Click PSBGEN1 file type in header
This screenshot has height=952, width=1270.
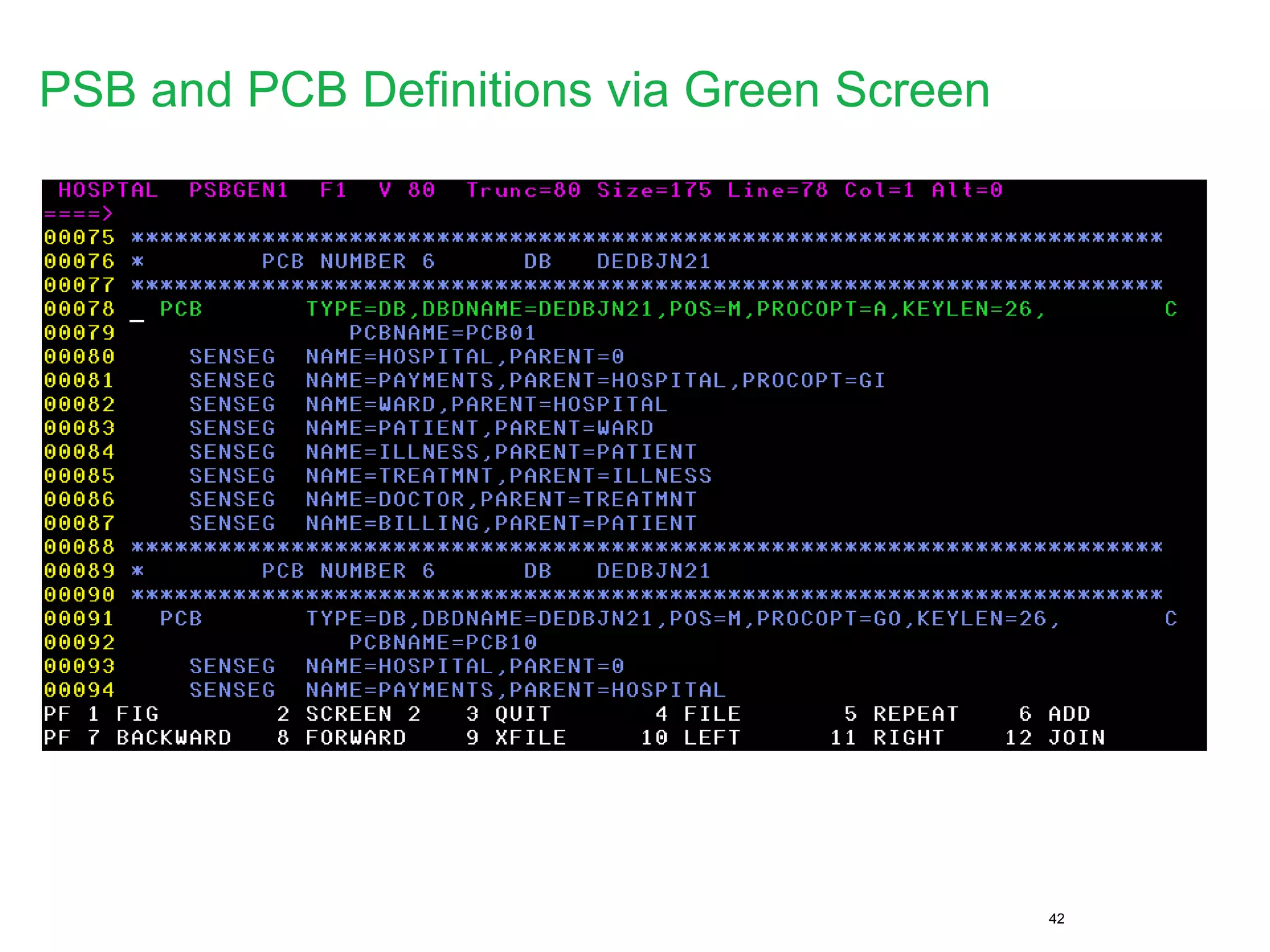tap(239, 190)
